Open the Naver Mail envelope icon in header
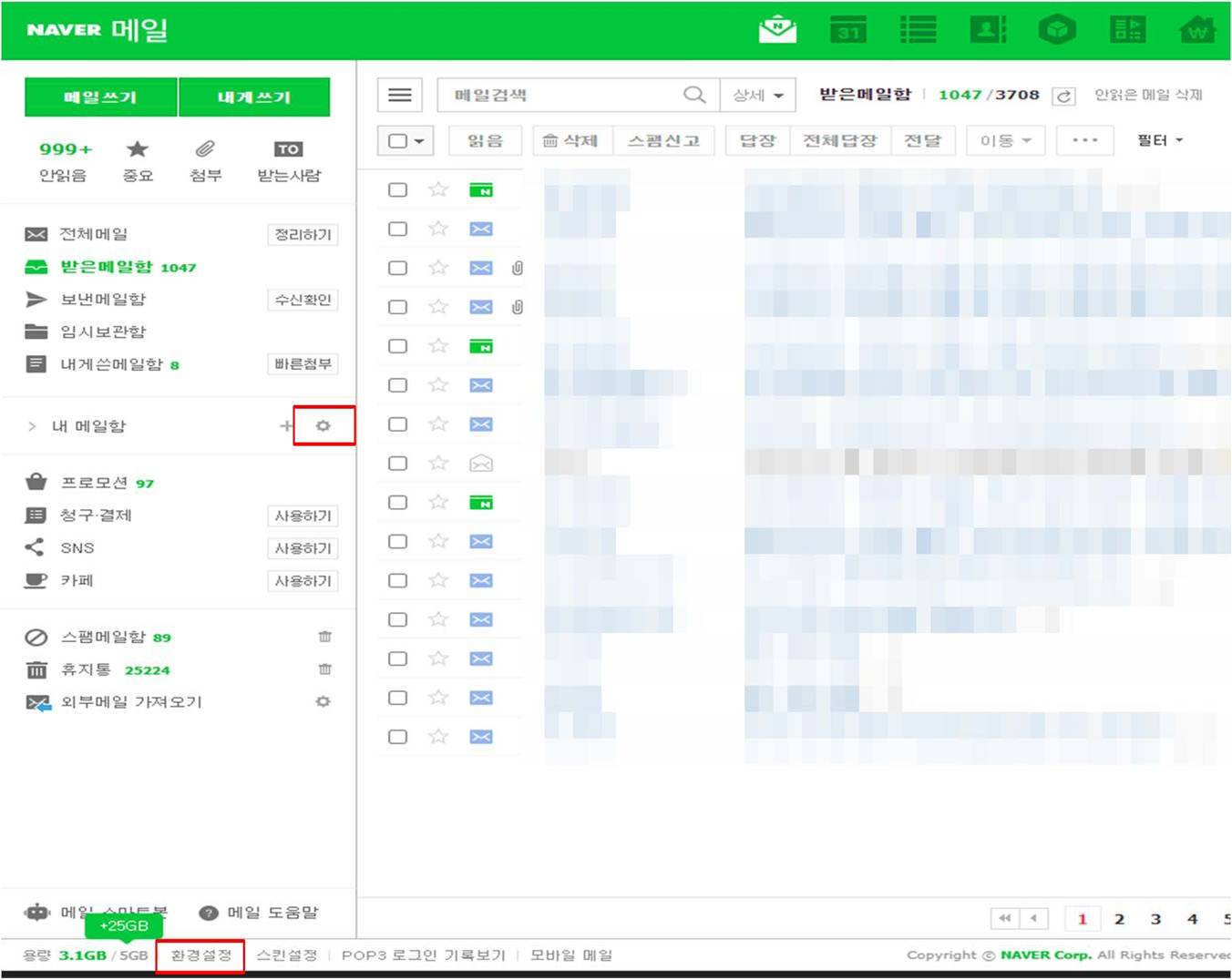This screenshot has height=980, width=1232. [x=777, y=29]
